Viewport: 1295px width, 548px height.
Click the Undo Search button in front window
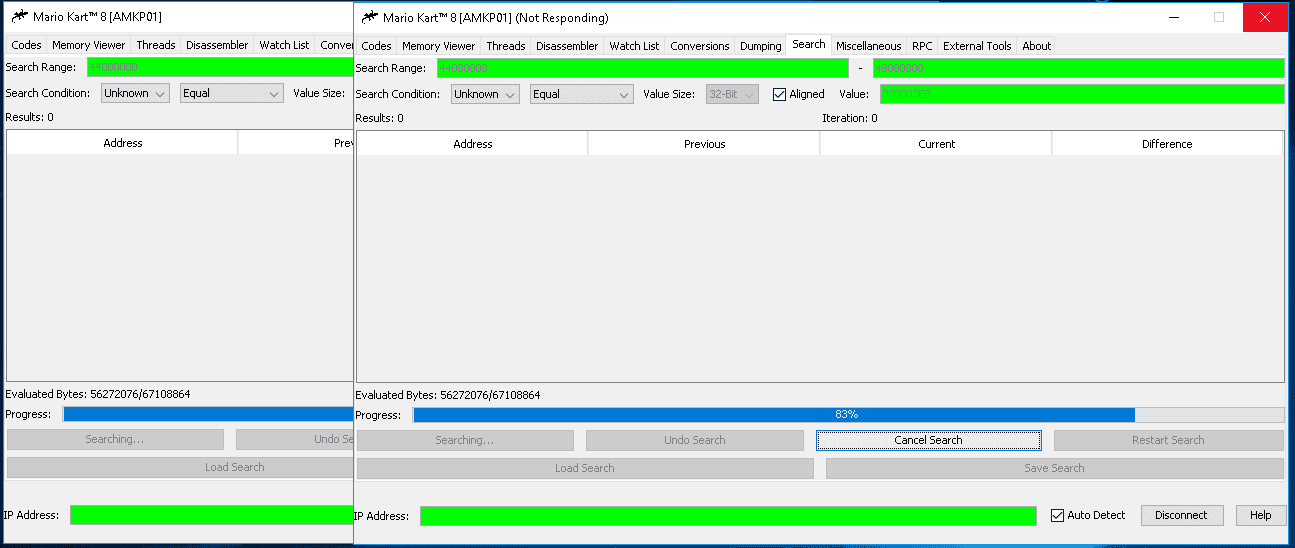coord(695,440)
